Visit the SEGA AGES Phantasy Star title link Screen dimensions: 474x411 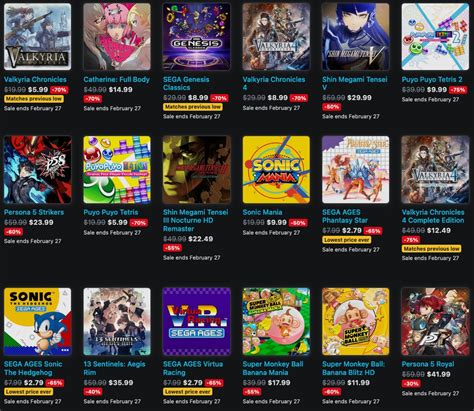(x=345, y=216)
